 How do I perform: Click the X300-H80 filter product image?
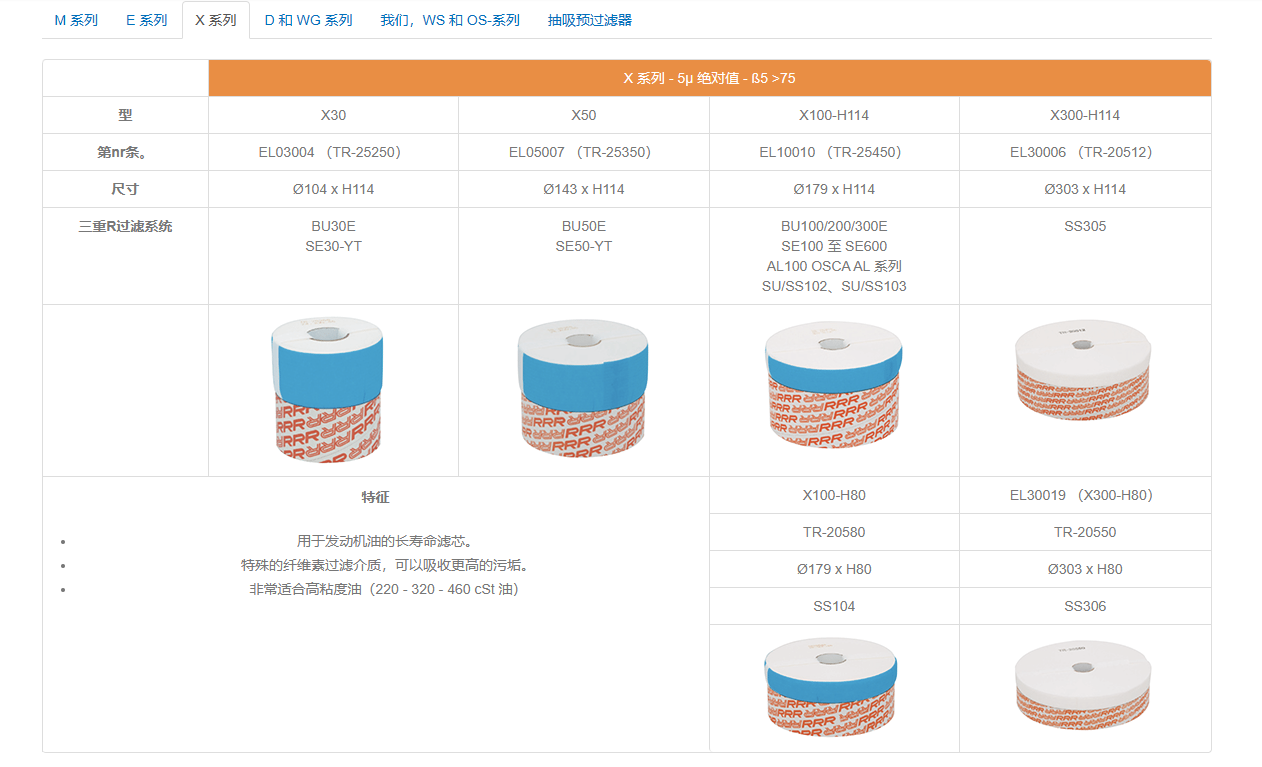point(1082,685)
